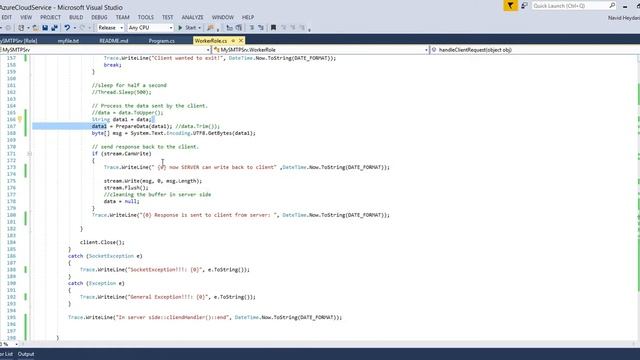
Task: Click the greyed Next Bookmark icon
Action: [293, 28]
